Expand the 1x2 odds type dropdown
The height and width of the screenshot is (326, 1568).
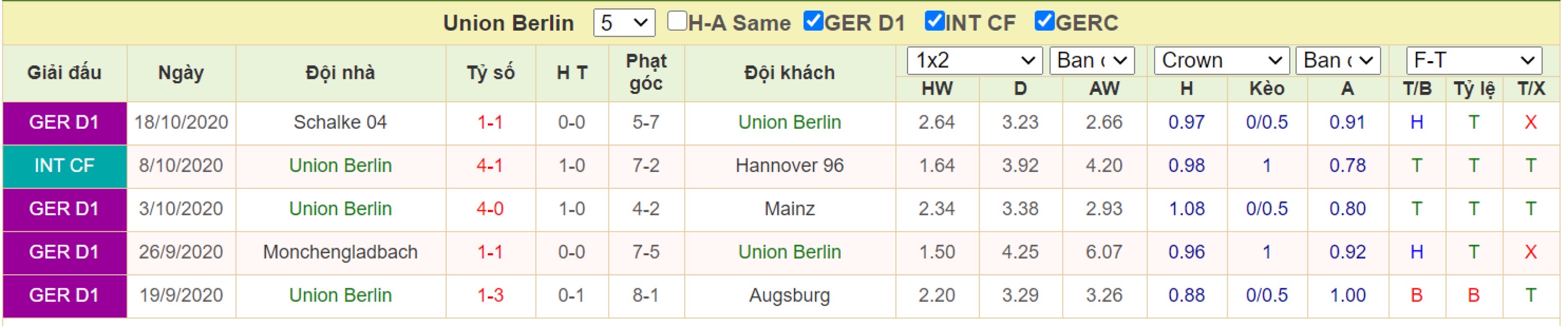[x=975, y=60]
